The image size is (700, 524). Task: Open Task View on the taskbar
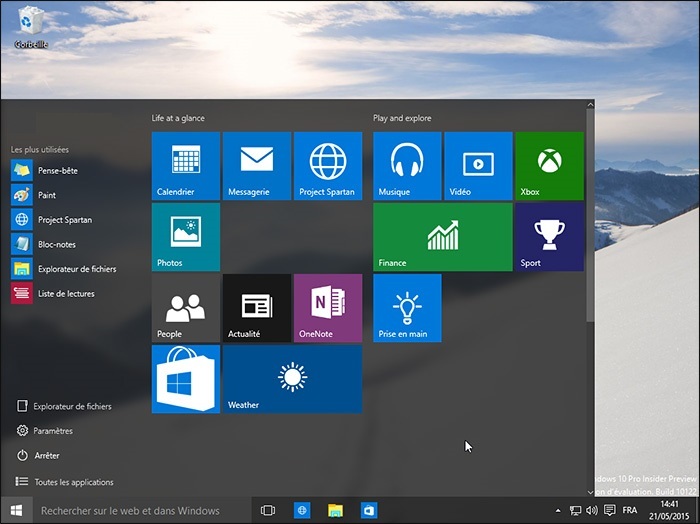268,510
